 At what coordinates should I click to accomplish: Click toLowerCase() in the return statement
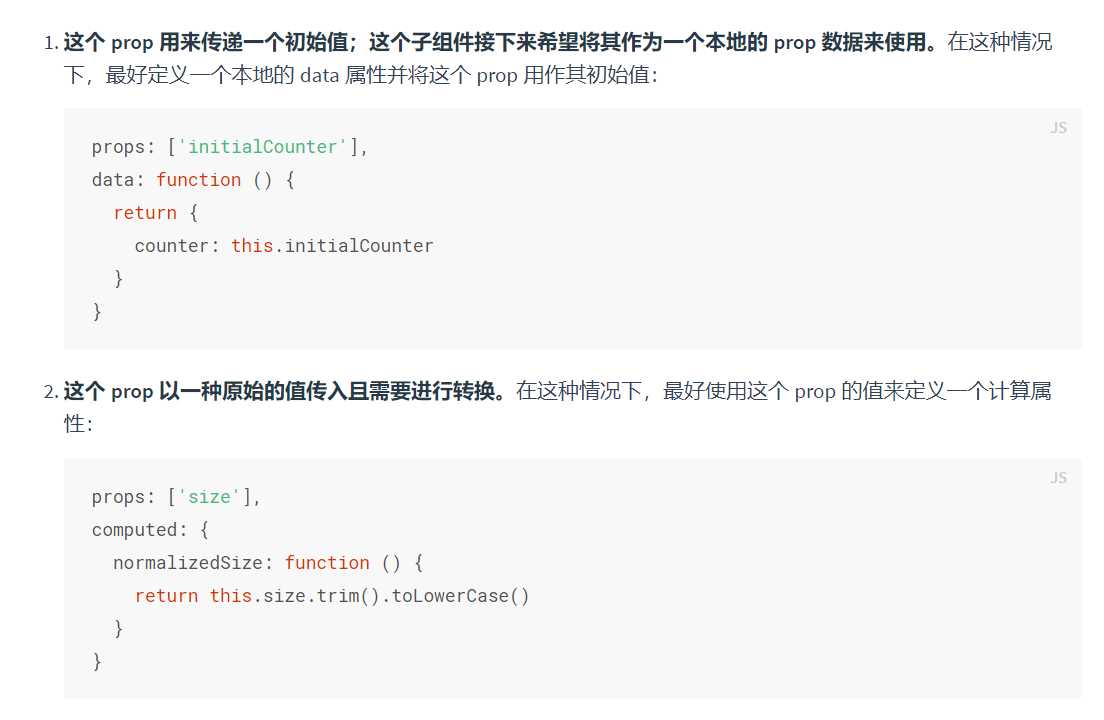coord(460,596)
